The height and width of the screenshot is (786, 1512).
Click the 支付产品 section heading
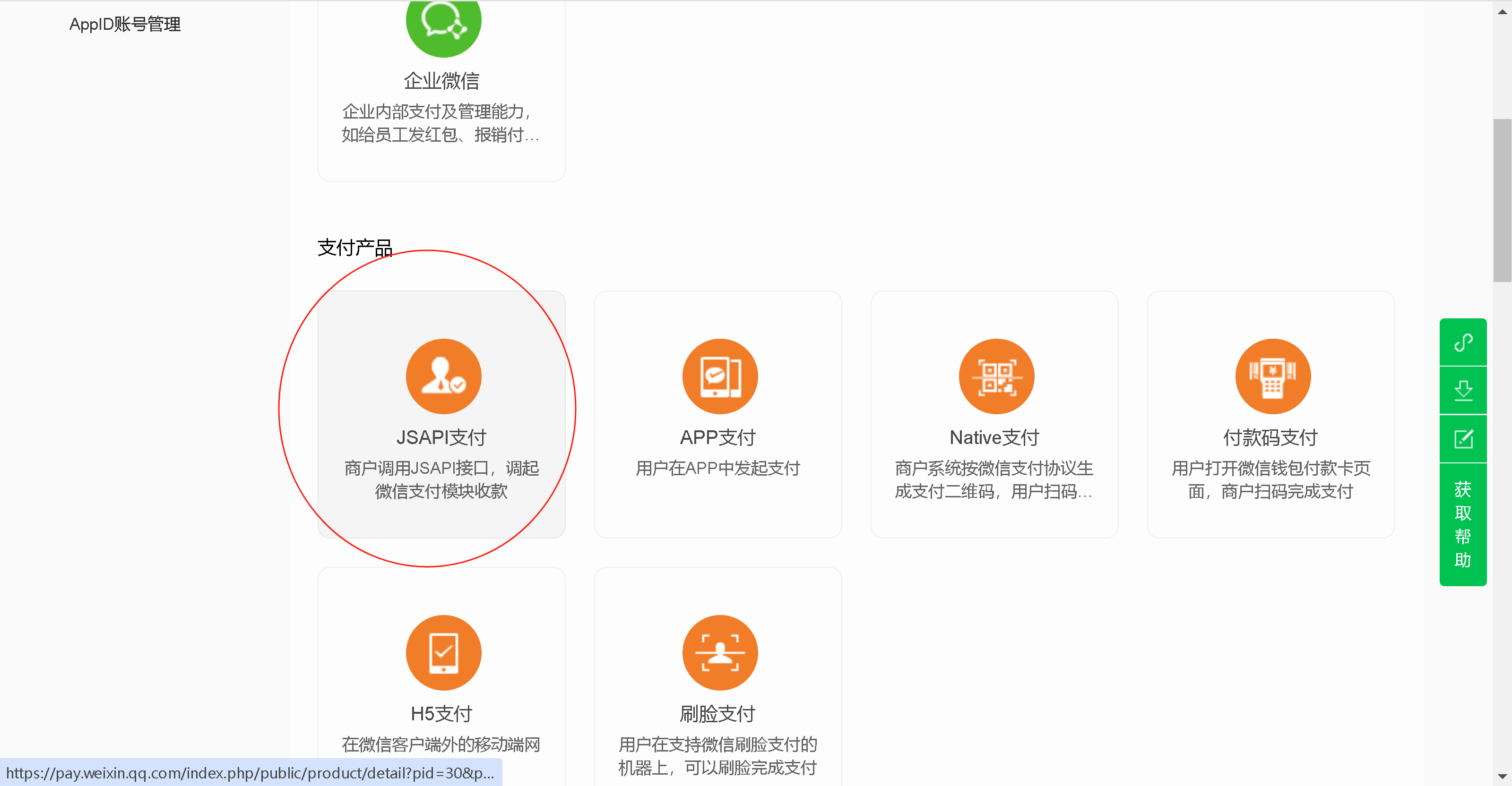click(355, 247)
